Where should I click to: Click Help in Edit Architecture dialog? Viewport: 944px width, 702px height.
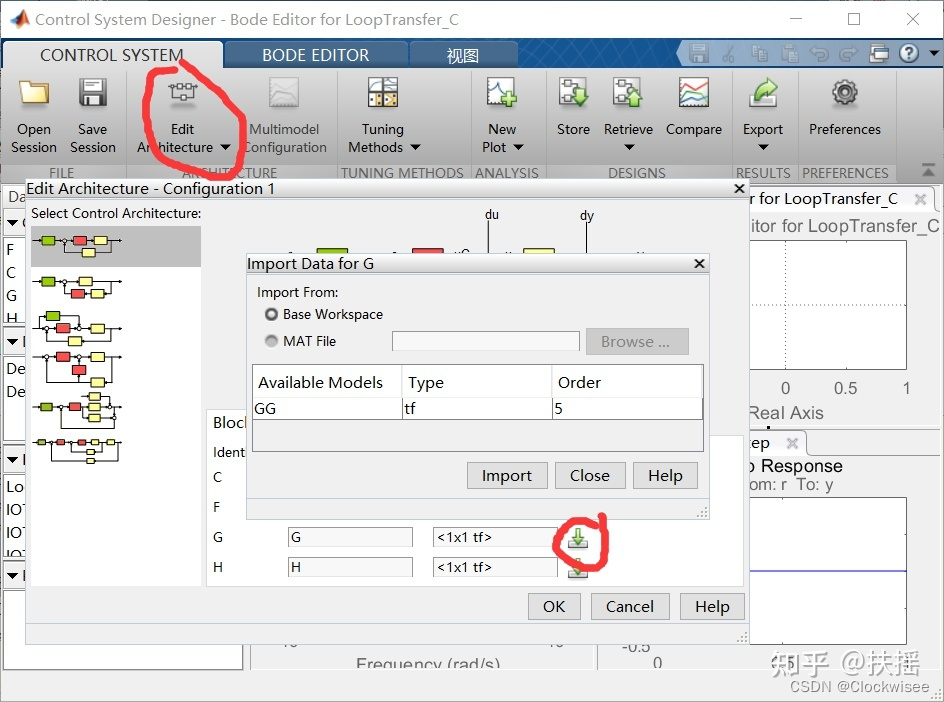[712, 606]
